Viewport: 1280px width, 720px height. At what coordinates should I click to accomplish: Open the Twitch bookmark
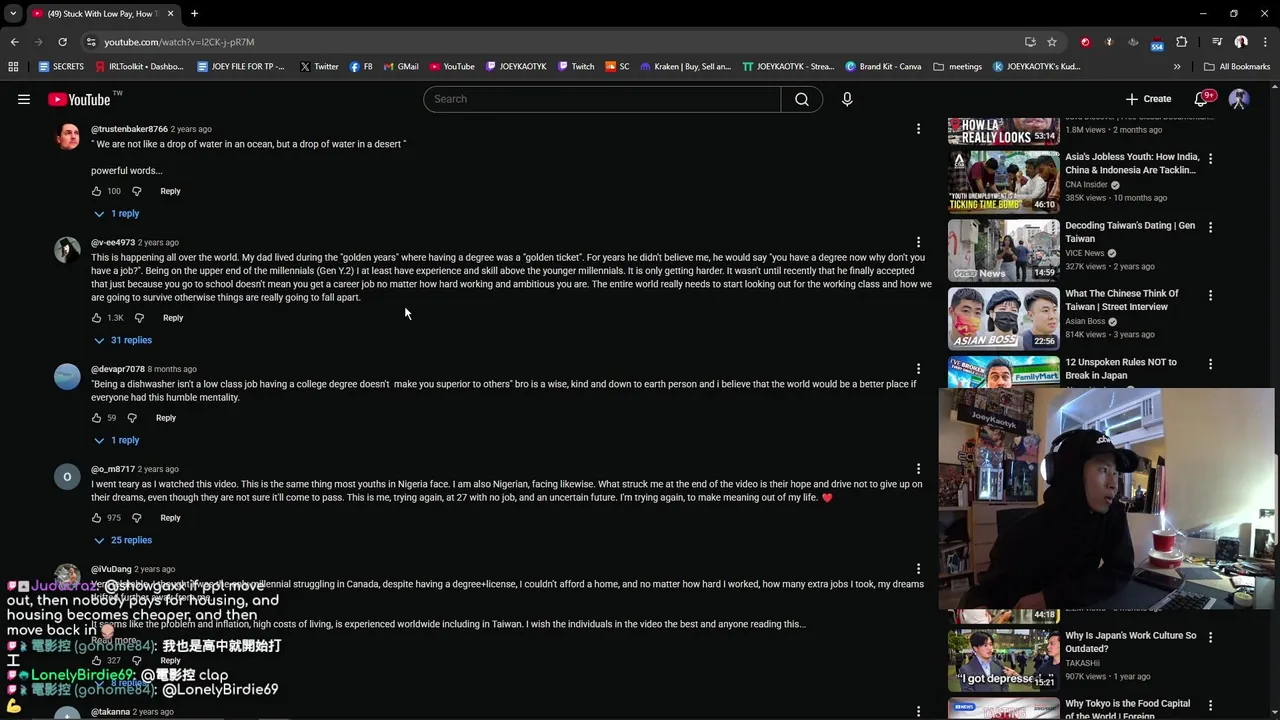(575, 67)
